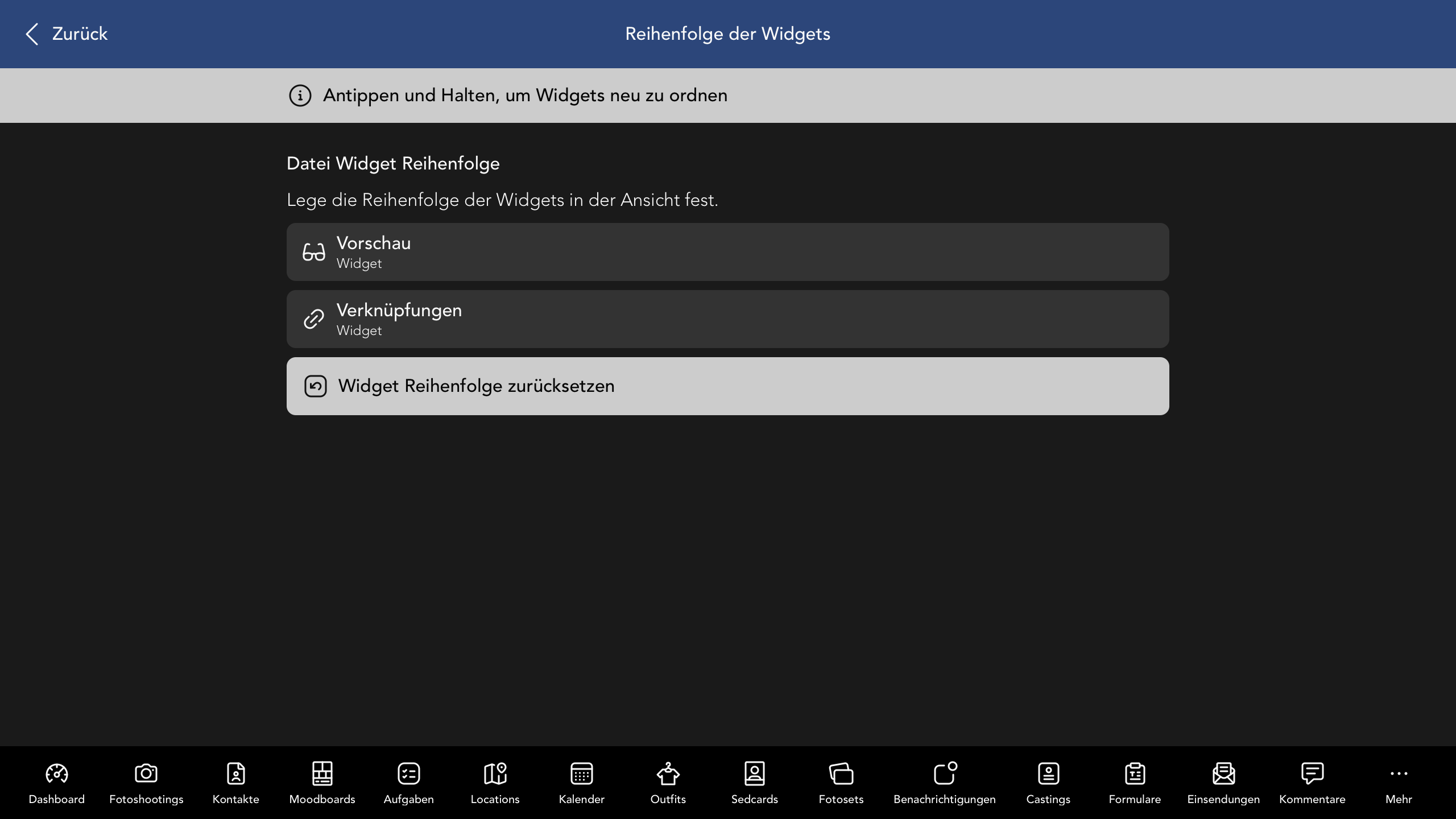
Task: Click 'Lege die Reihenfolge der Widgets' description
Action: [x=502, y=200]
